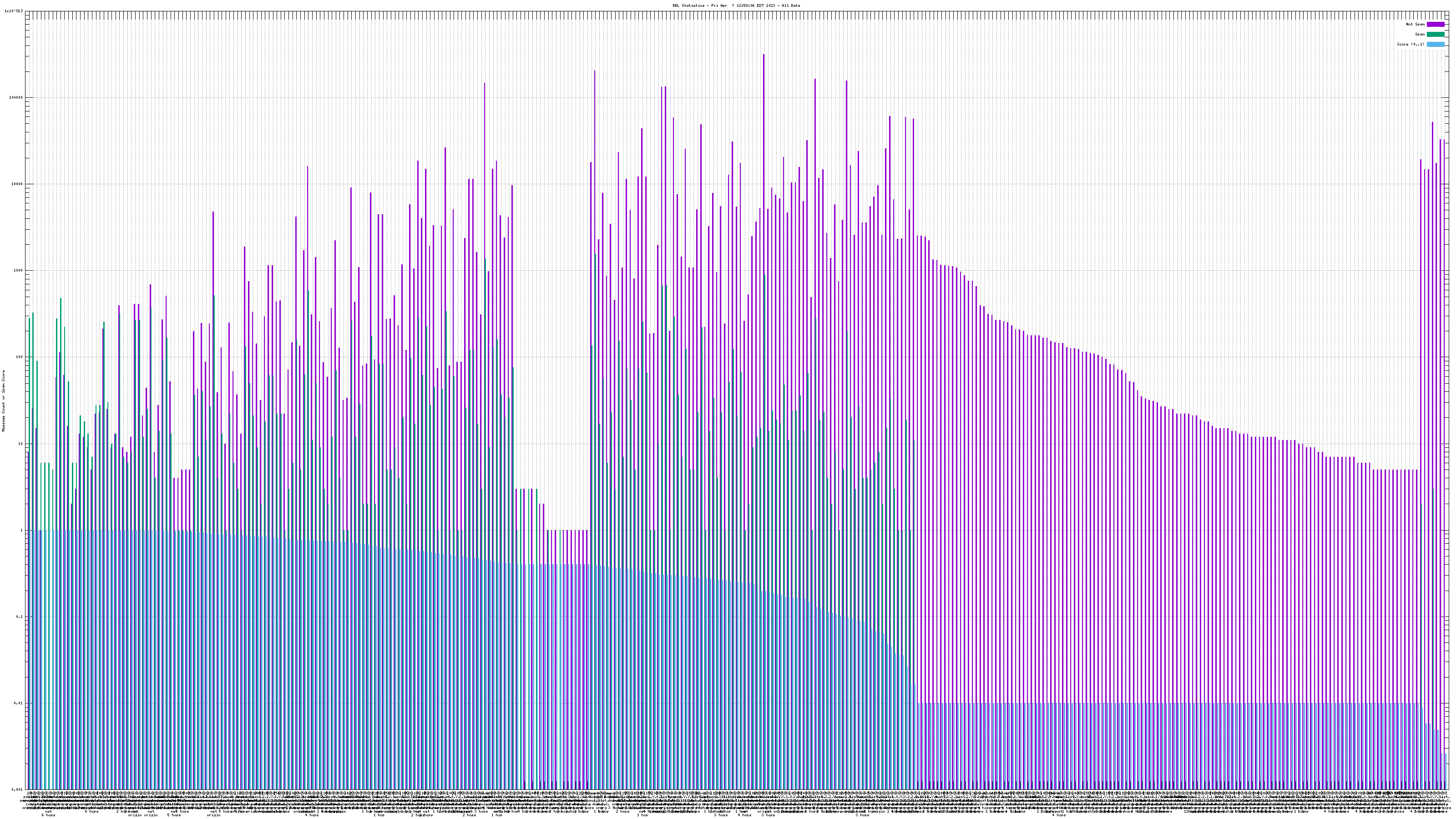Viewport: 1456px width, 819px height.
Task: Click the 10 y-axis tick label
Action: point(21,444)
